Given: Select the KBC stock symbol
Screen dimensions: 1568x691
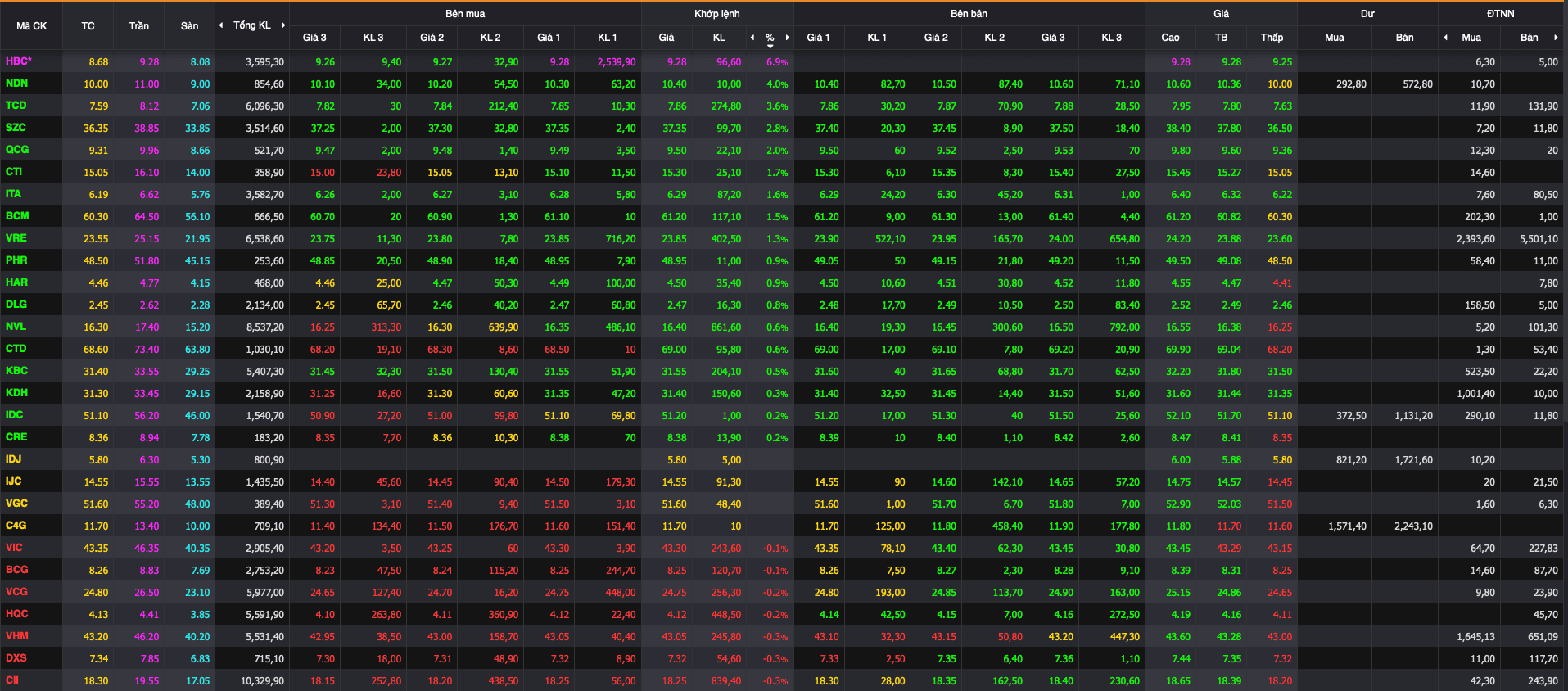Looking at the screenshot, I should 16,371.
